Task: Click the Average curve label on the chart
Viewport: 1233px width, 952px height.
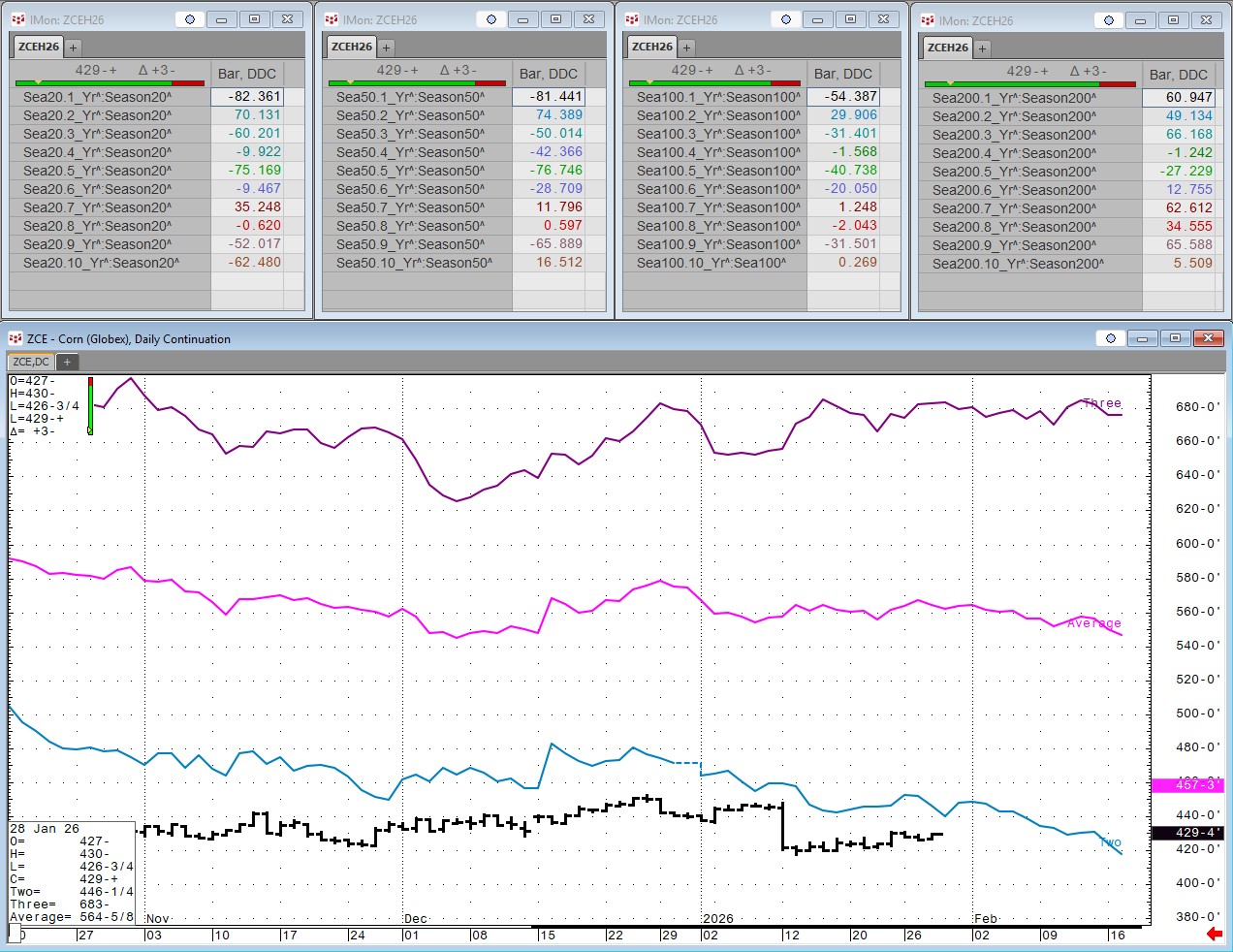Action: point(1093,623)
